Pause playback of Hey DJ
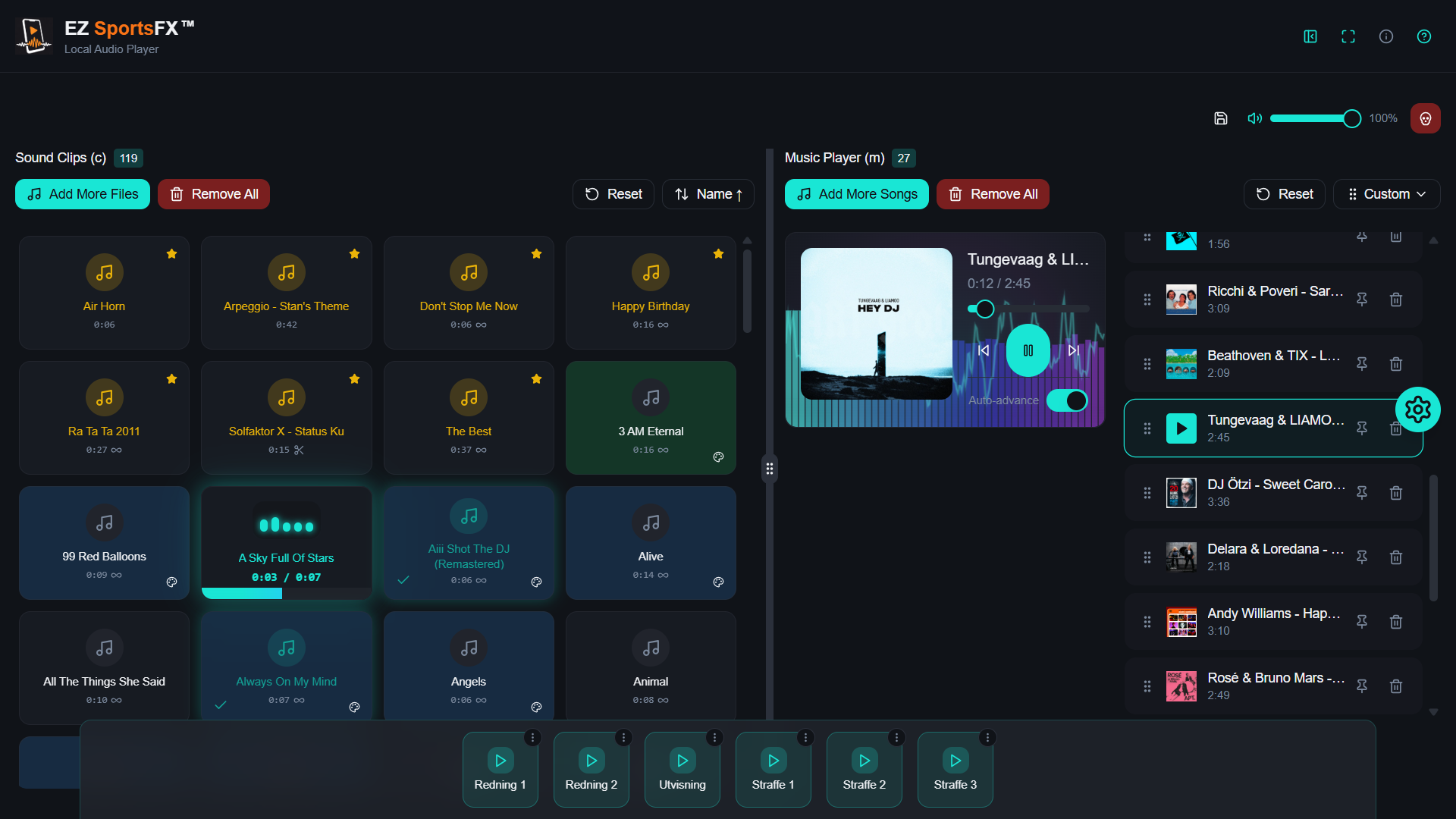The height and width of the screenshot is (819, 1456). (x=1028, y=350)
